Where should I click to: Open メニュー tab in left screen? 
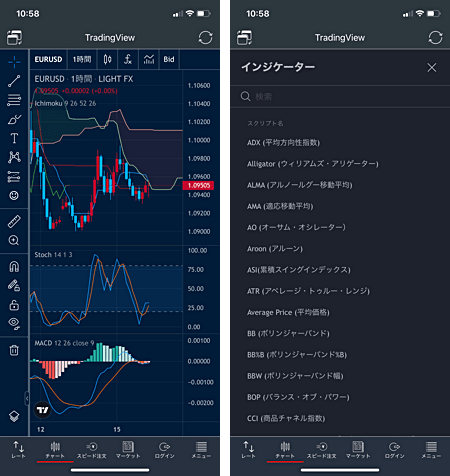(201, 450)
